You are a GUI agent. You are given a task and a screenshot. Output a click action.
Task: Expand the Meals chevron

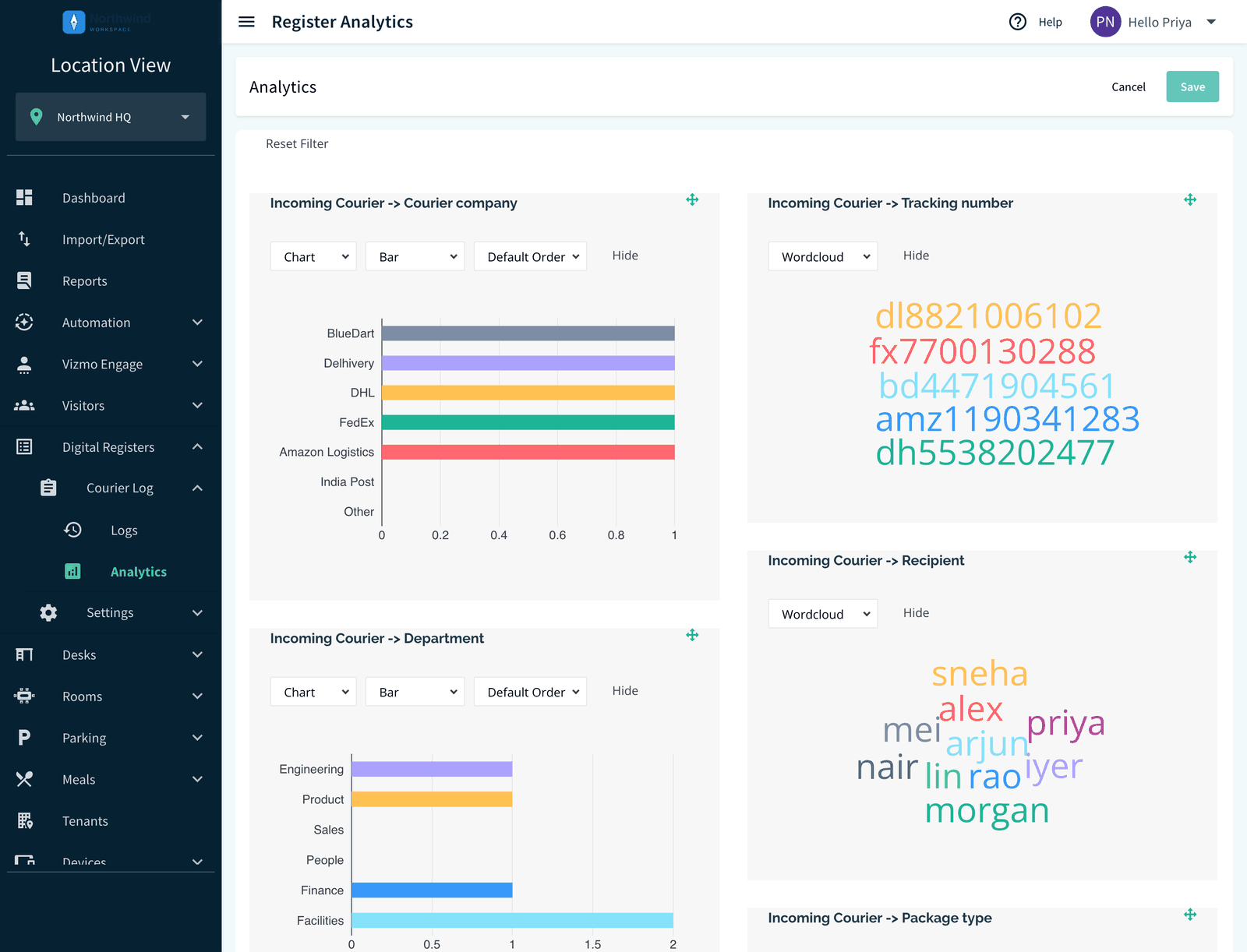click(x=197, y=779)
